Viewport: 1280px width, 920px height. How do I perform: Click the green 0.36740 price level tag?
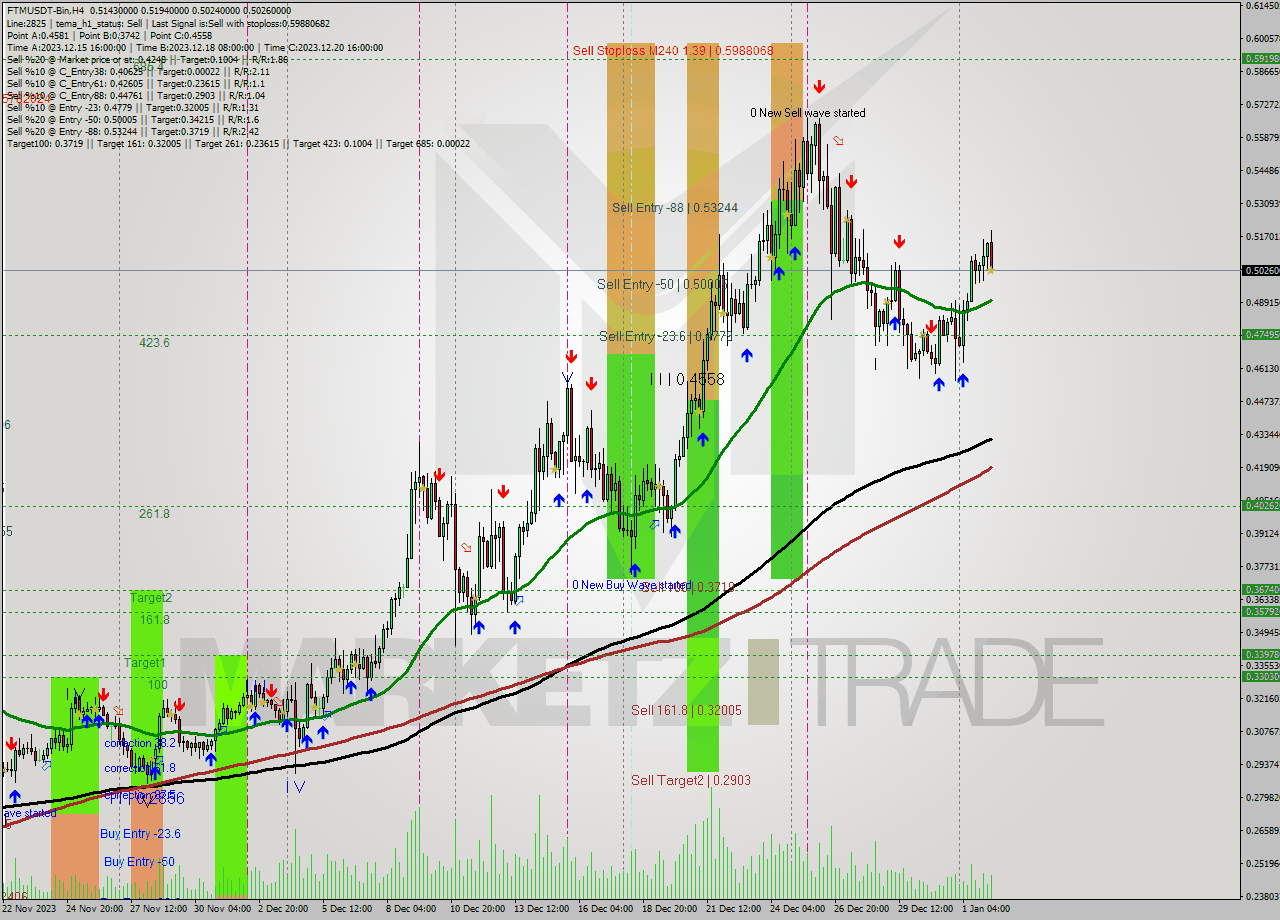tap(1260, 589)
